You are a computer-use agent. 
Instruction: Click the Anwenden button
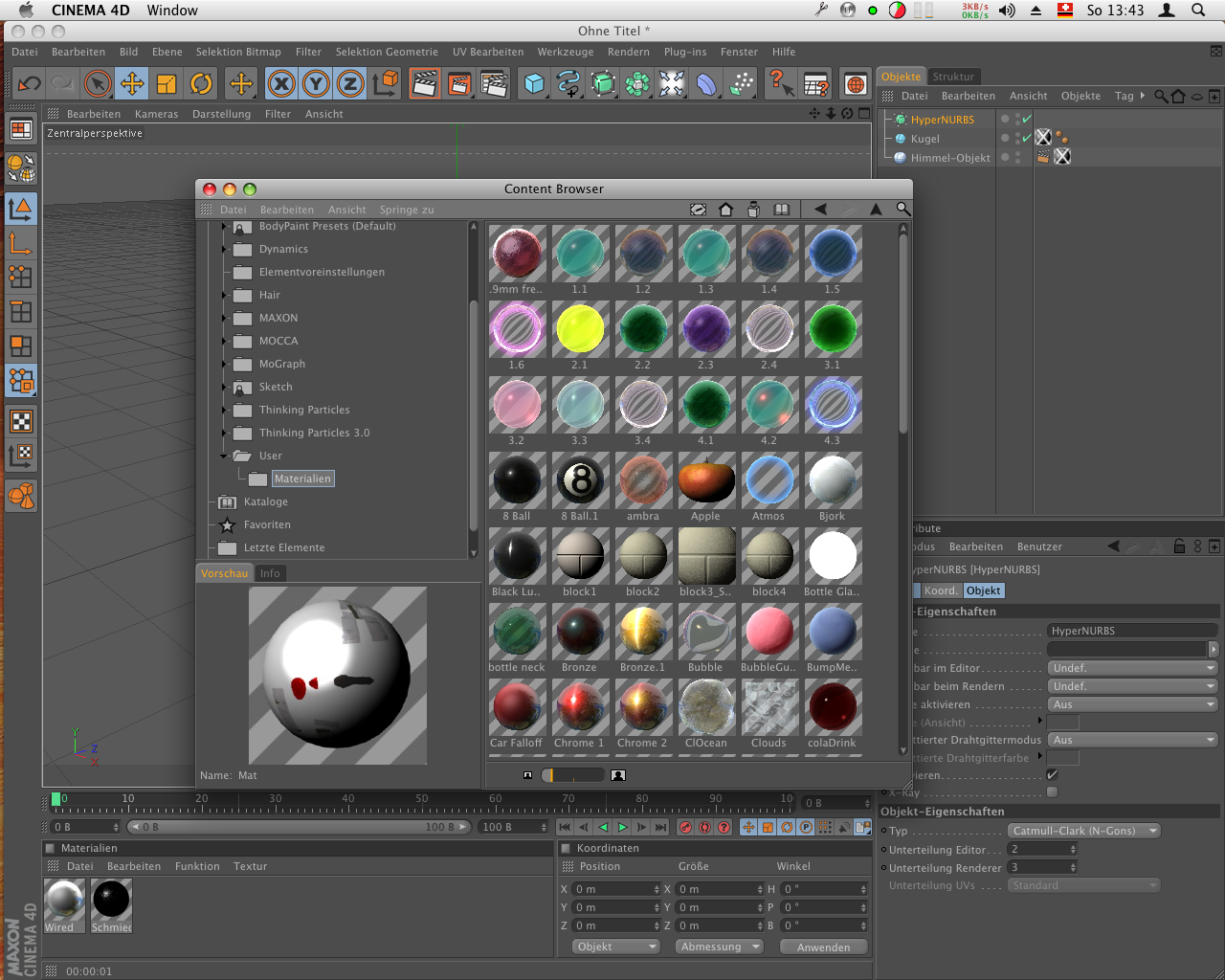tap(823, 947)
